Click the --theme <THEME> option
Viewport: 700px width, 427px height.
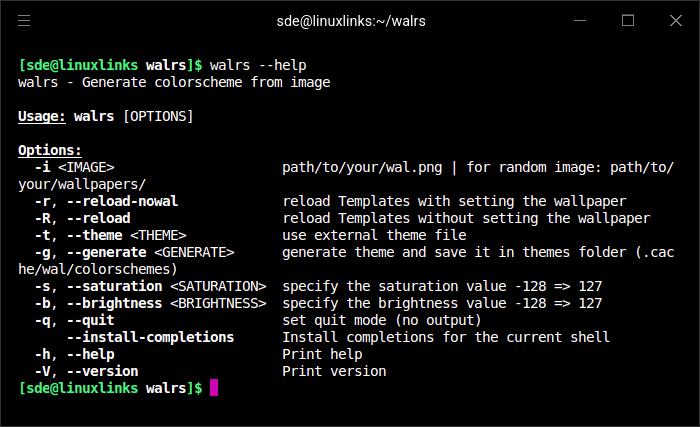[x=126, y=235]
